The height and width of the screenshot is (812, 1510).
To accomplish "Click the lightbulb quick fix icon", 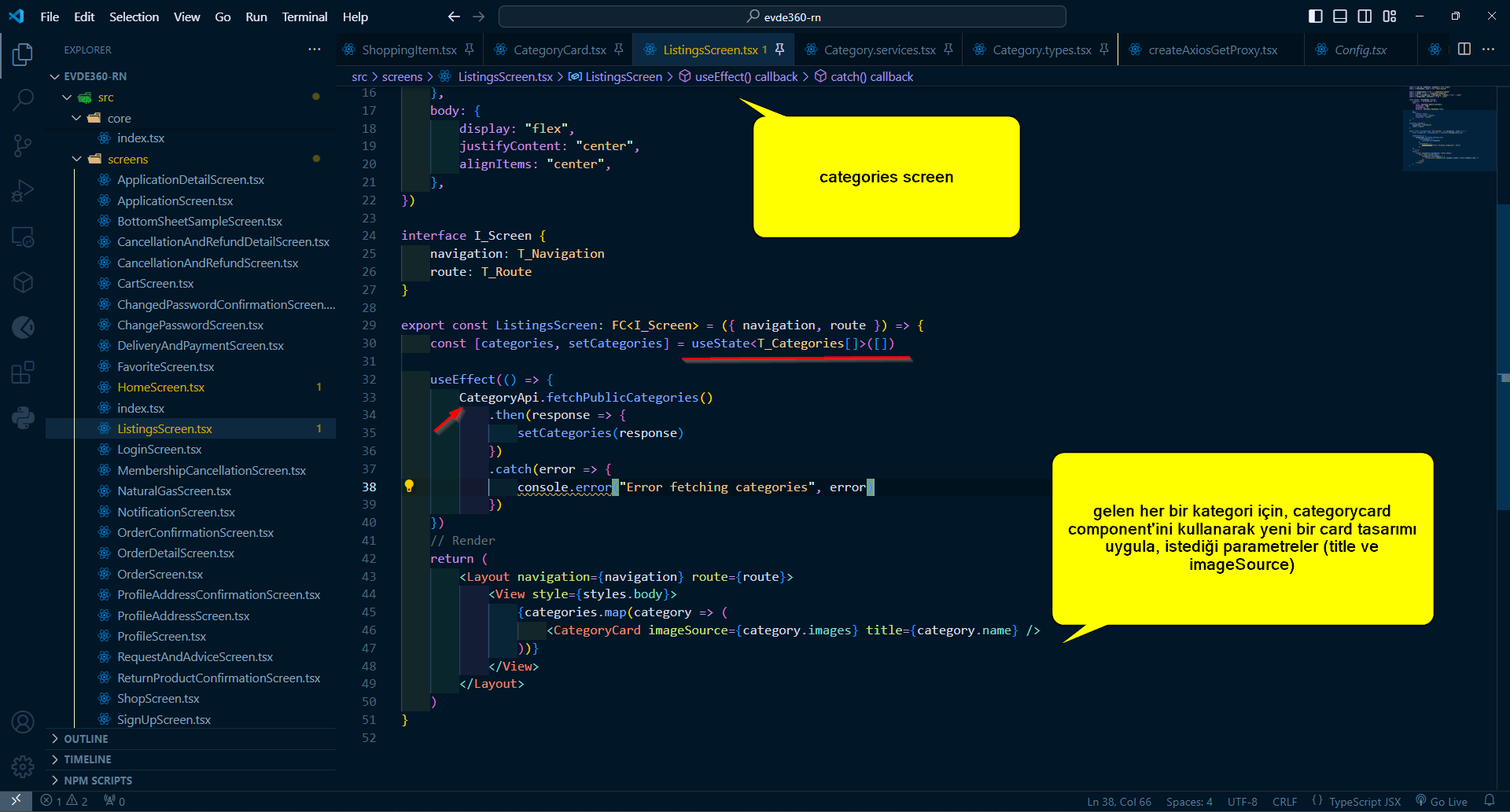I will coord(409,487).
